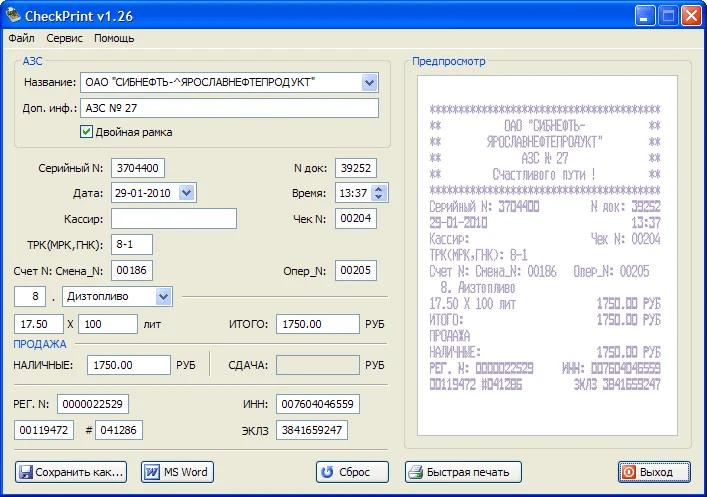Click the Сброс reset arrow icon

click(326, 472)
